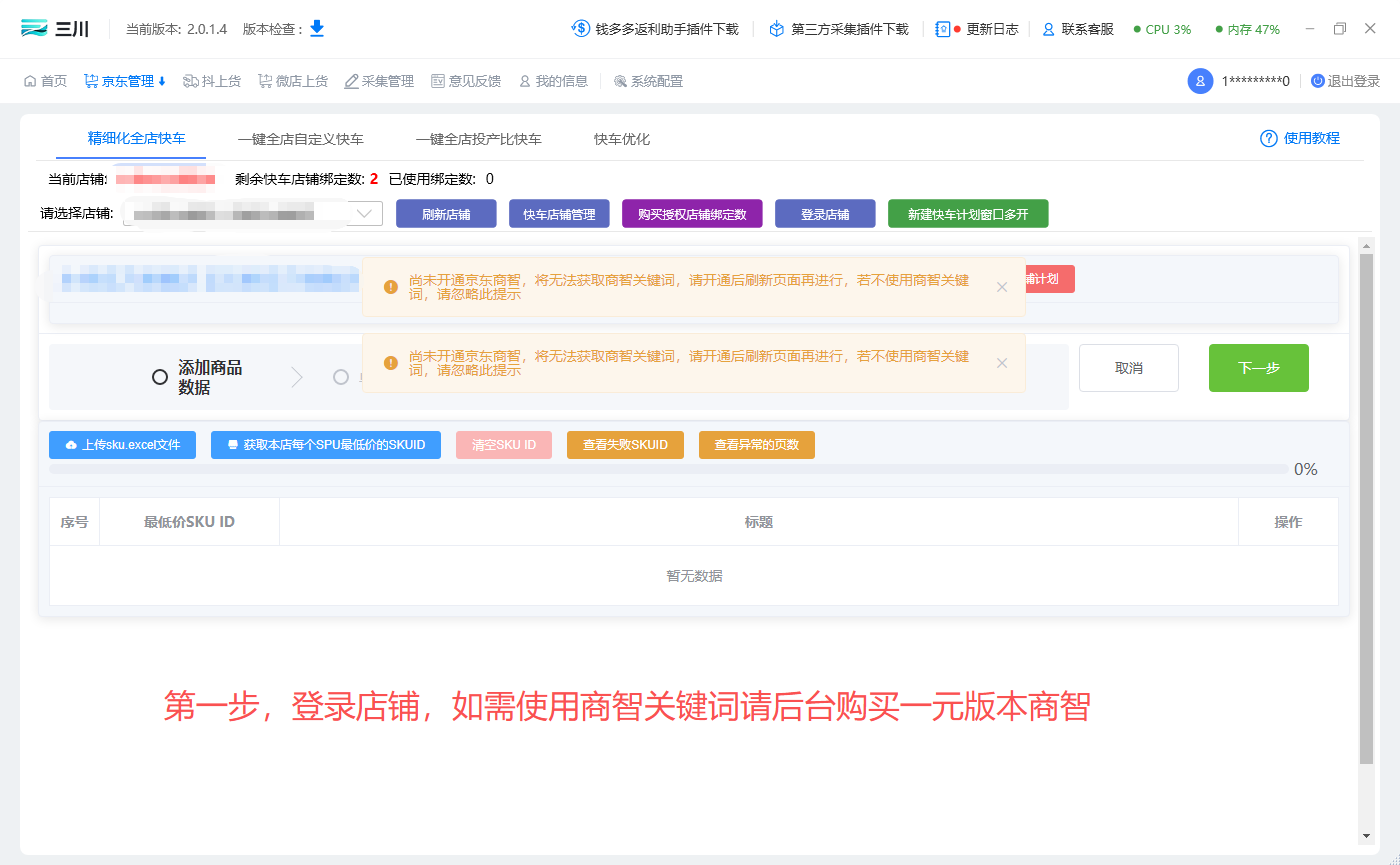Click the 暂无数据 empty table text
The height and width of the screenshot is (865, 1400).
694,576
